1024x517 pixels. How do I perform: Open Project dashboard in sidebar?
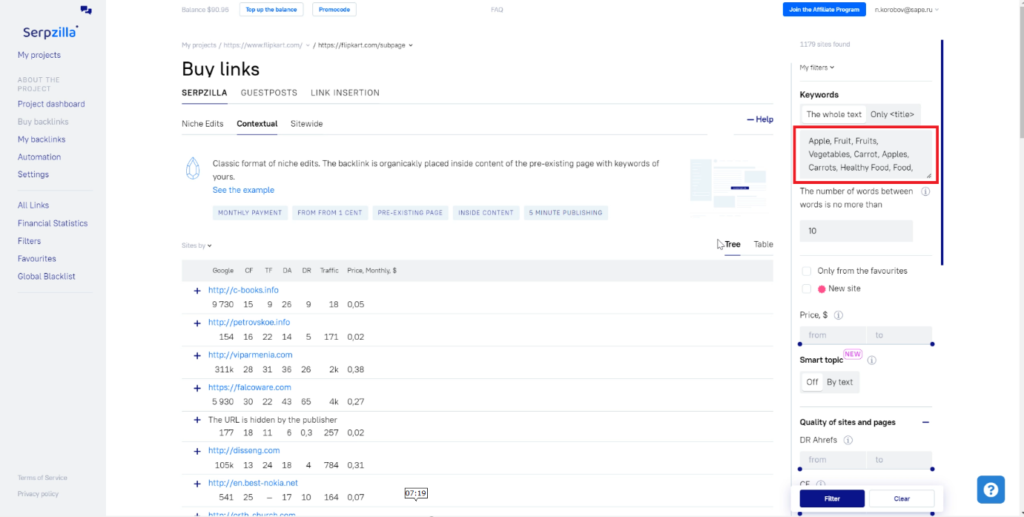click(x=51, y=104)
